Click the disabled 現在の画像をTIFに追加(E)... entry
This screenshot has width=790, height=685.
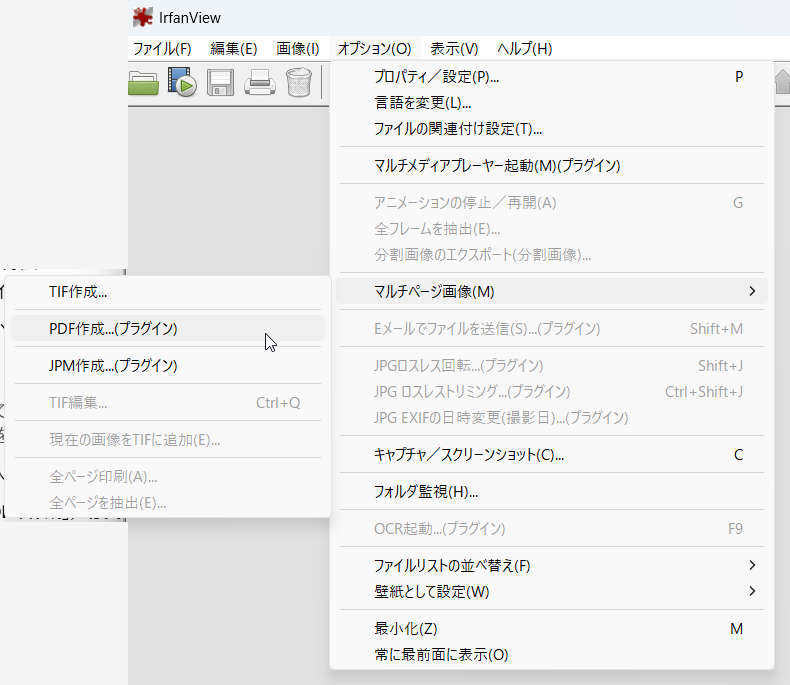[168, 440]
